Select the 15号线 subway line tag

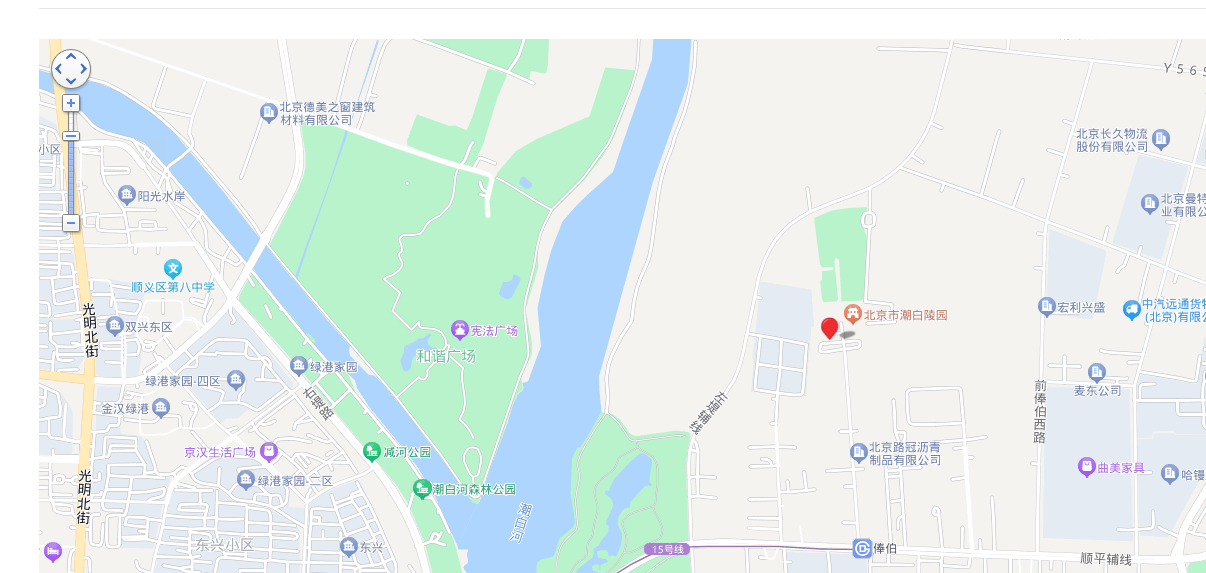[666, 549]
